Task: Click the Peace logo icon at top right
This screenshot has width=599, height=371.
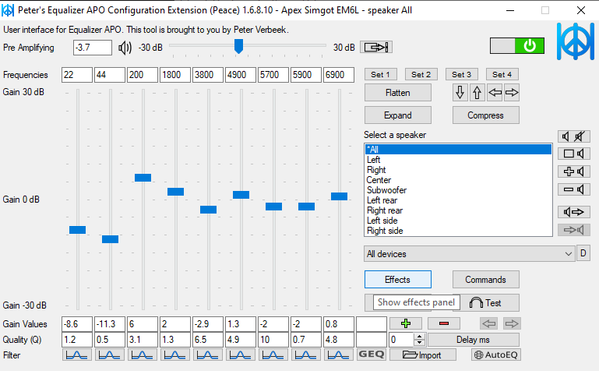Action: point(575,41)
